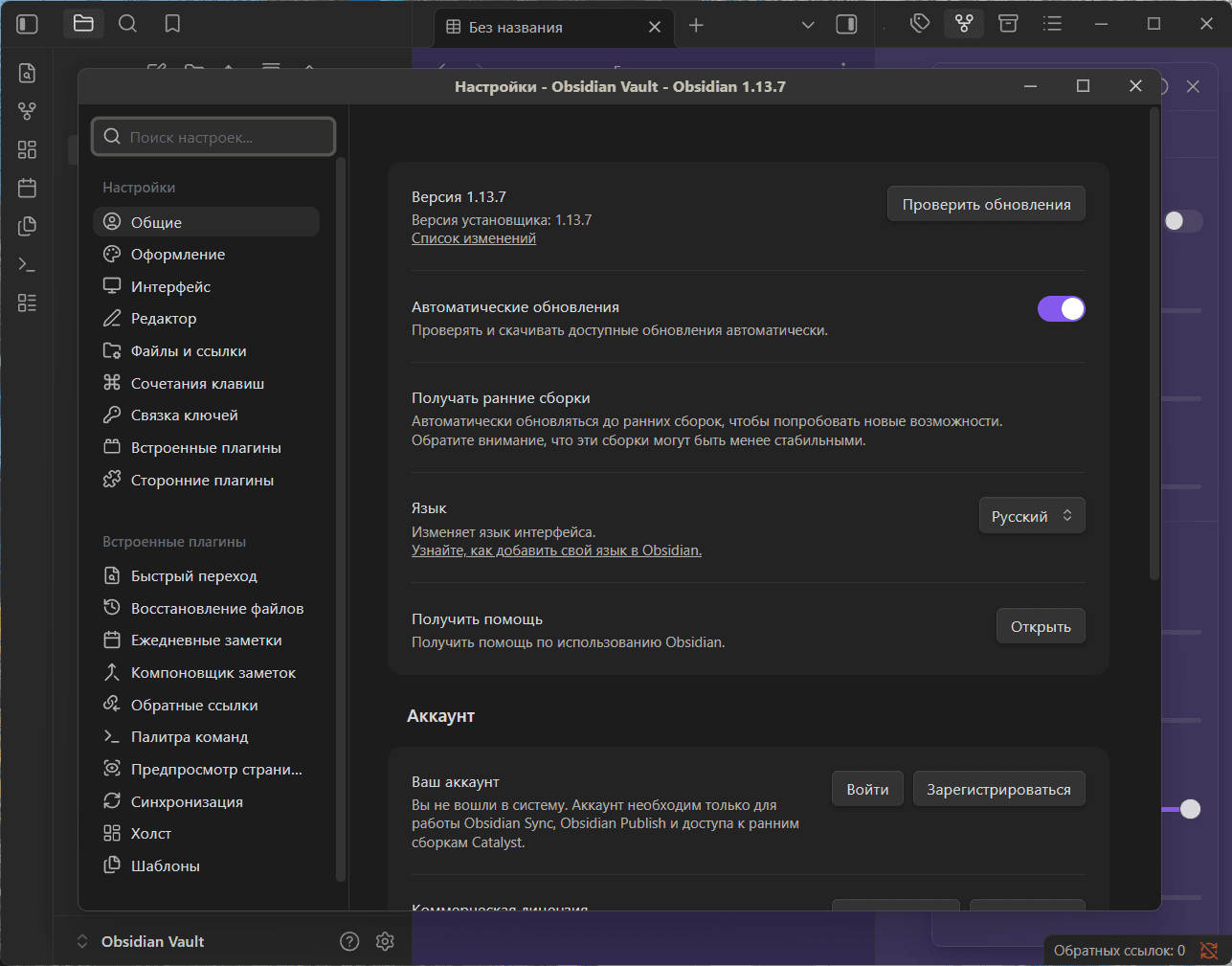Open Восстановление файлов plugin settings
1232x966 pixels.
[207, 608]
